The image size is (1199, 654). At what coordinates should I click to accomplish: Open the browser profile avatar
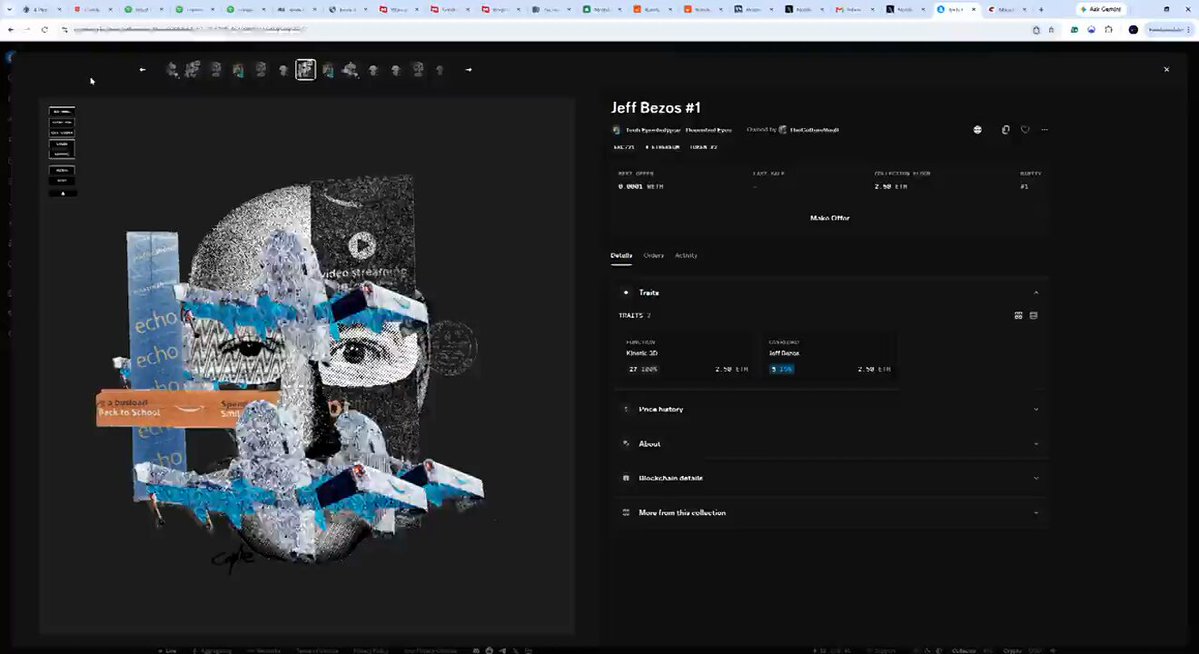1133,29
